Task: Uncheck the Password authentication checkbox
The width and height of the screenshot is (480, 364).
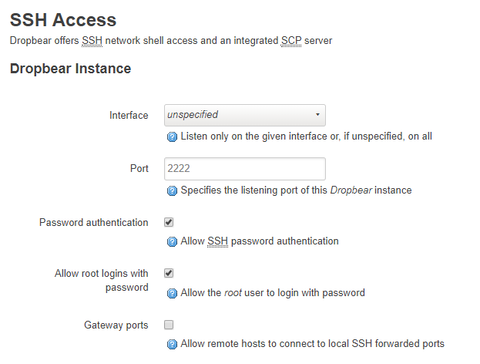Action: pos(169,222)
